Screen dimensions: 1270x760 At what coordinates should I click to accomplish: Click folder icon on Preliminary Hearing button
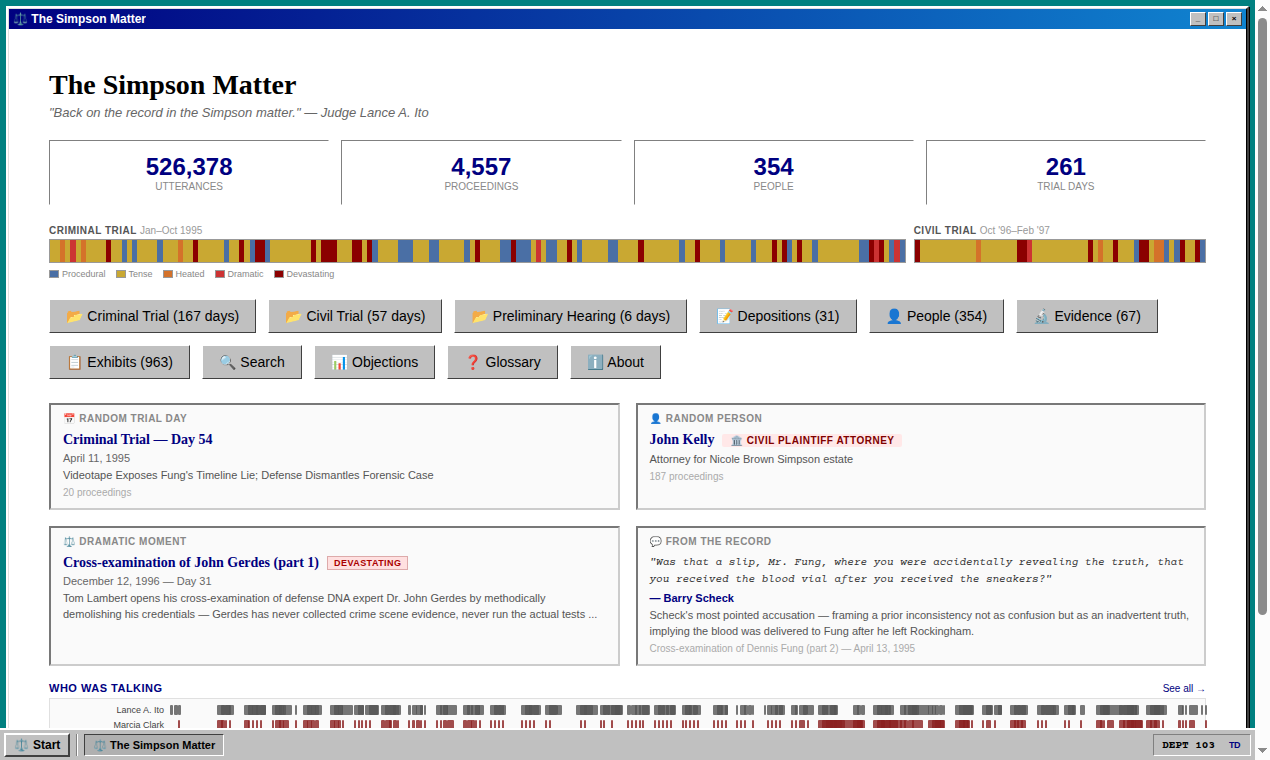pyautogui.click(x=479, y=316)
